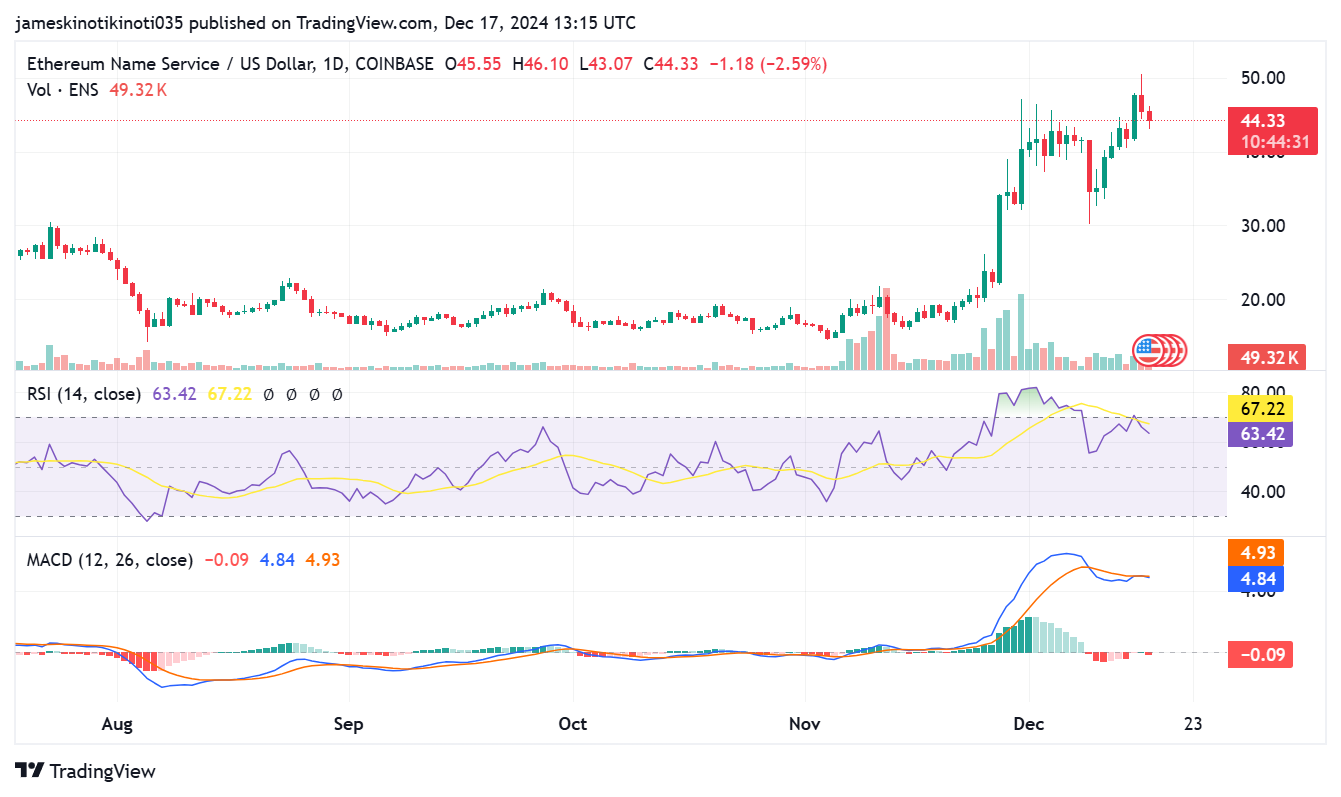The image size is (1341, 797).
Task: Click the high value H46.10
Action: [x=540, y=64]
